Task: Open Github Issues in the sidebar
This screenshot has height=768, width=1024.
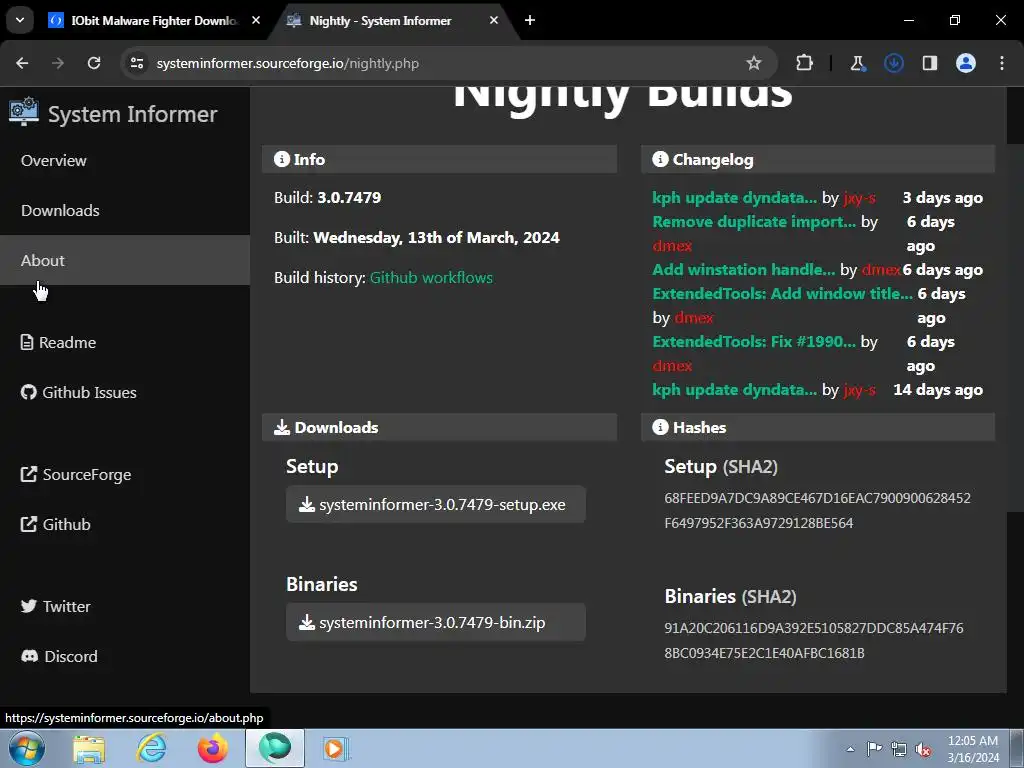Action: click(79, 392)
